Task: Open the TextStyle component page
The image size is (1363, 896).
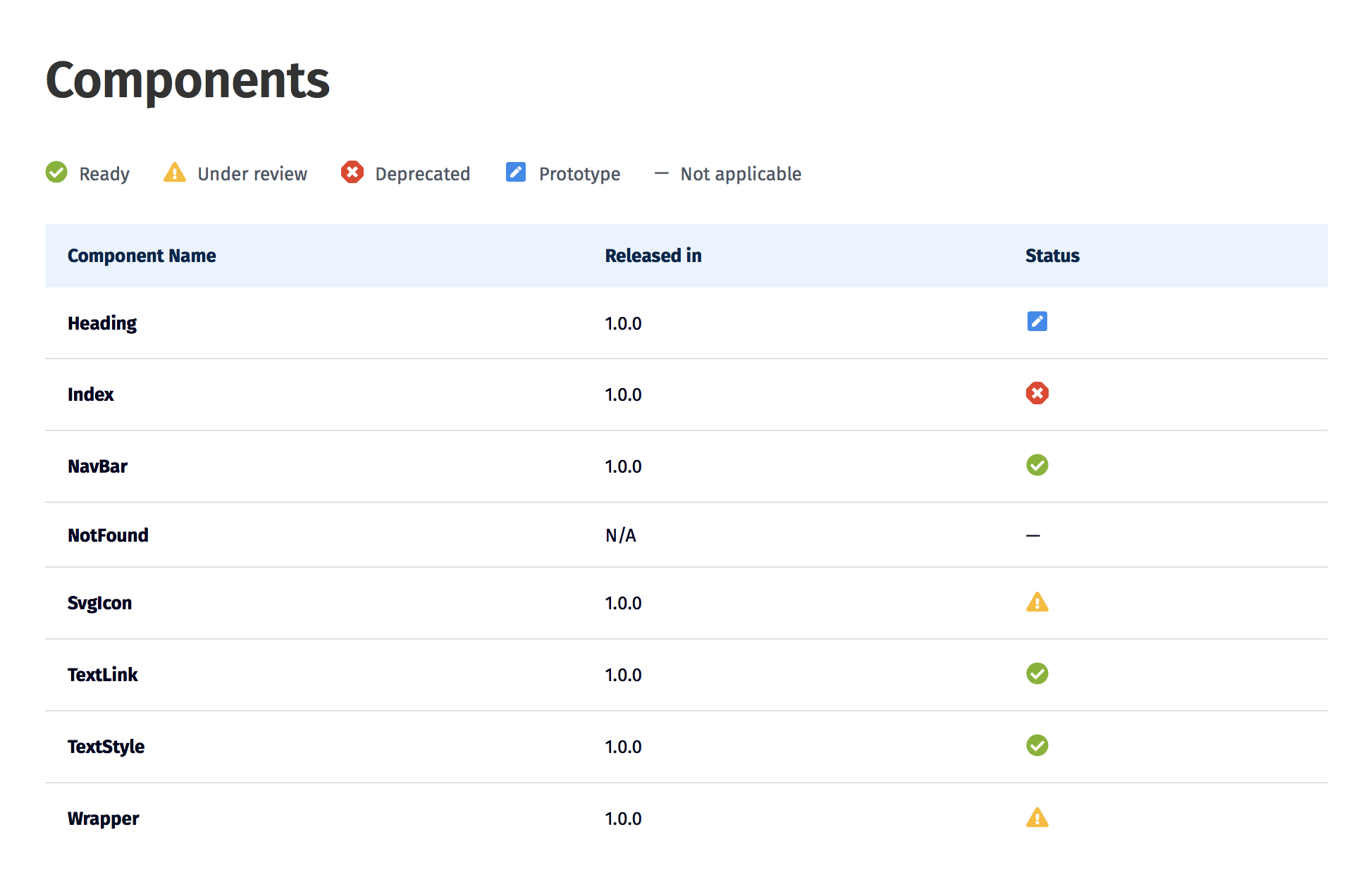Action: pyautogui.click(x=106, y=747)
